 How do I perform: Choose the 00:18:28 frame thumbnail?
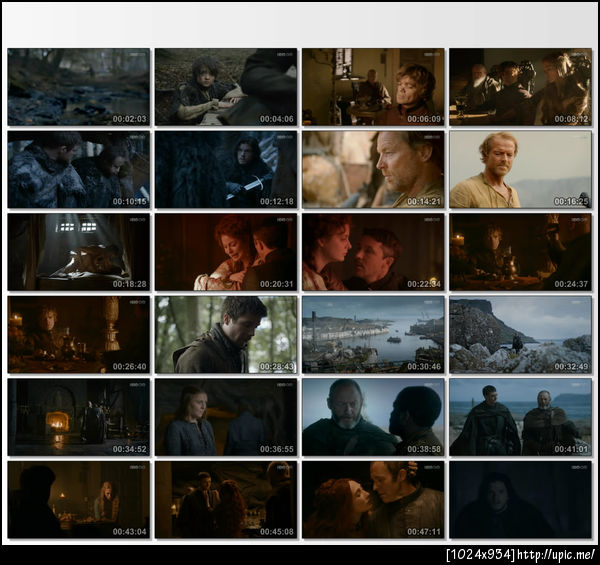(x=78, y=252)
